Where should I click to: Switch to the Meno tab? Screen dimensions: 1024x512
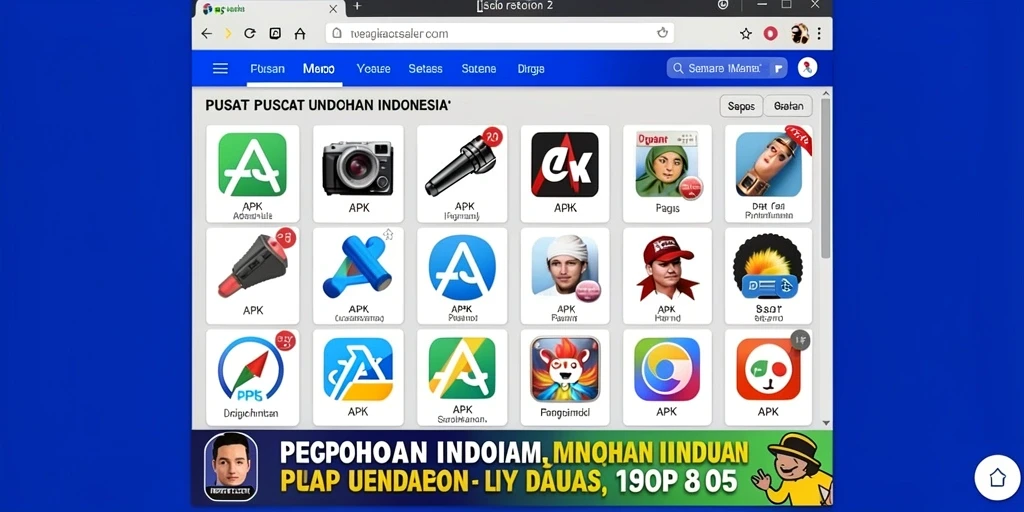tap(319, 69)
